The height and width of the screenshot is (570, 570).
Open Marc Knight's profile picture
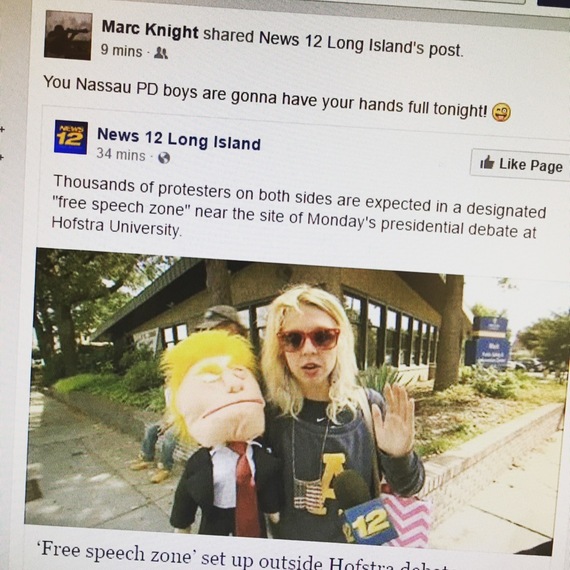coord(68,35)
